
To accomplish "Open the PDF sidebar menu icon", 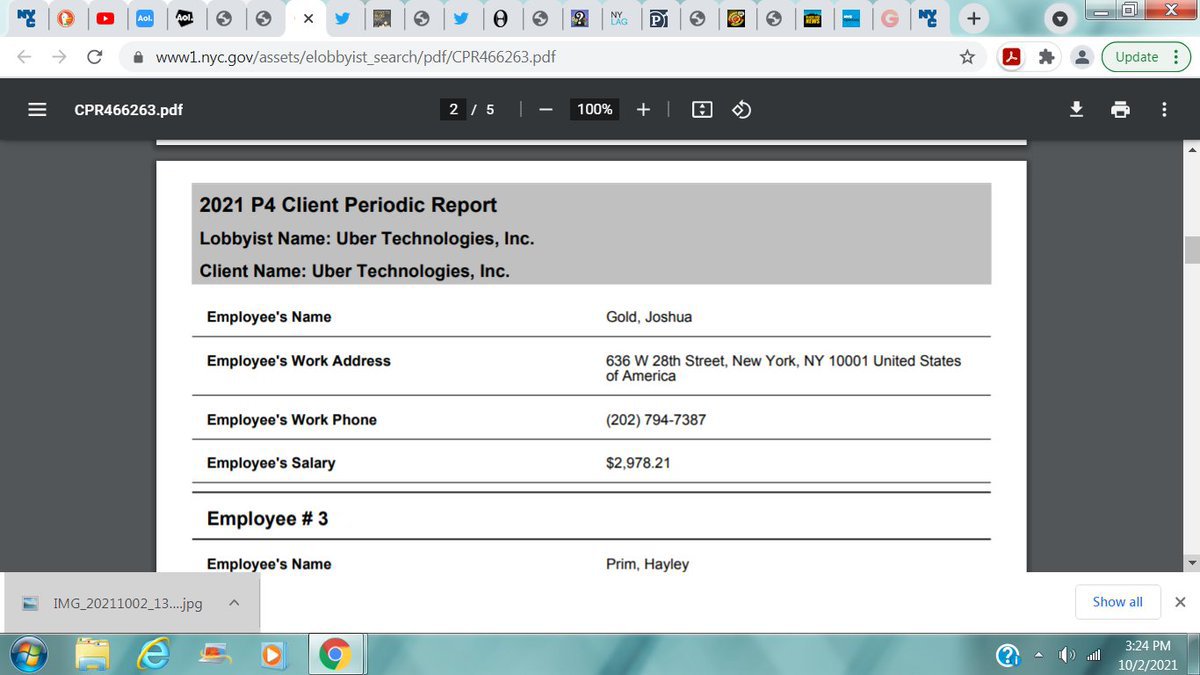I will pos(38,110).
